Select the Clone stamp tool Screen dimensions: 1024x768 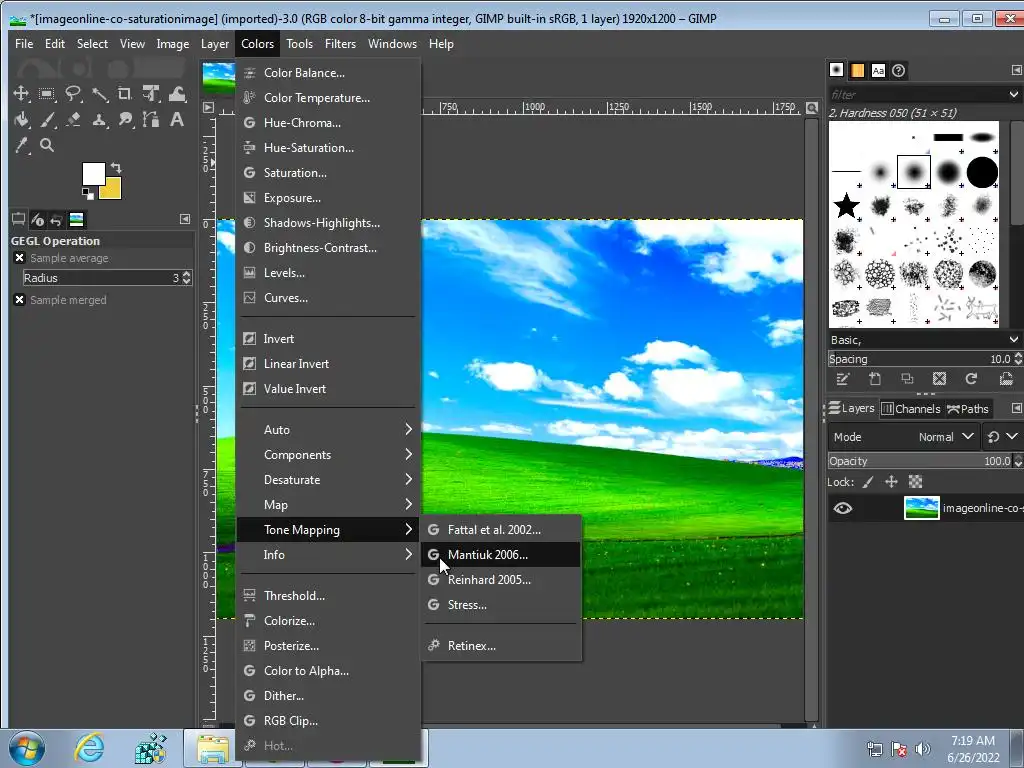99,120
